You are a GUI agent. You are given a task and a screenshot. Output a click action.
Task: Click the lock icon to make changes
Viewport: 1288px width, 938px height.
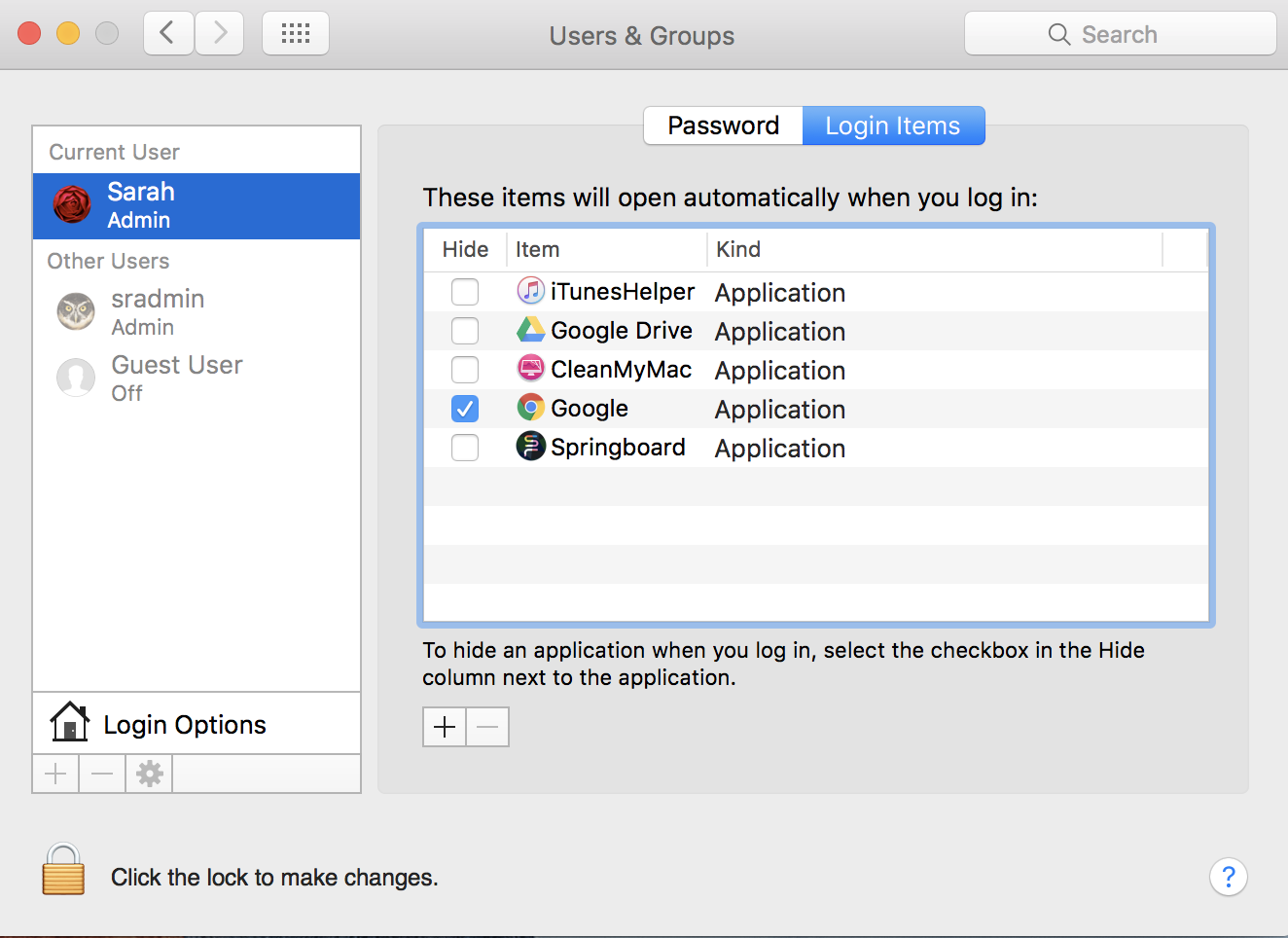(63, 869)
